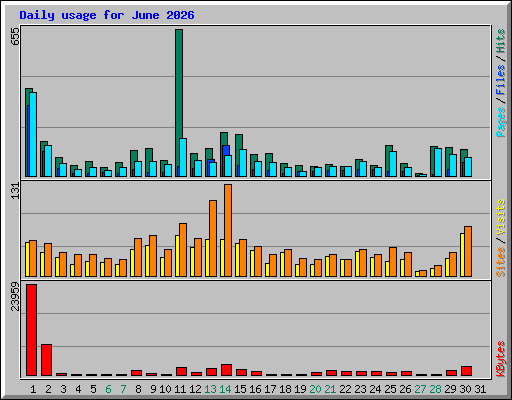Click the 'Daily usage for June 2026' title
512x400 pixels.
107,15
